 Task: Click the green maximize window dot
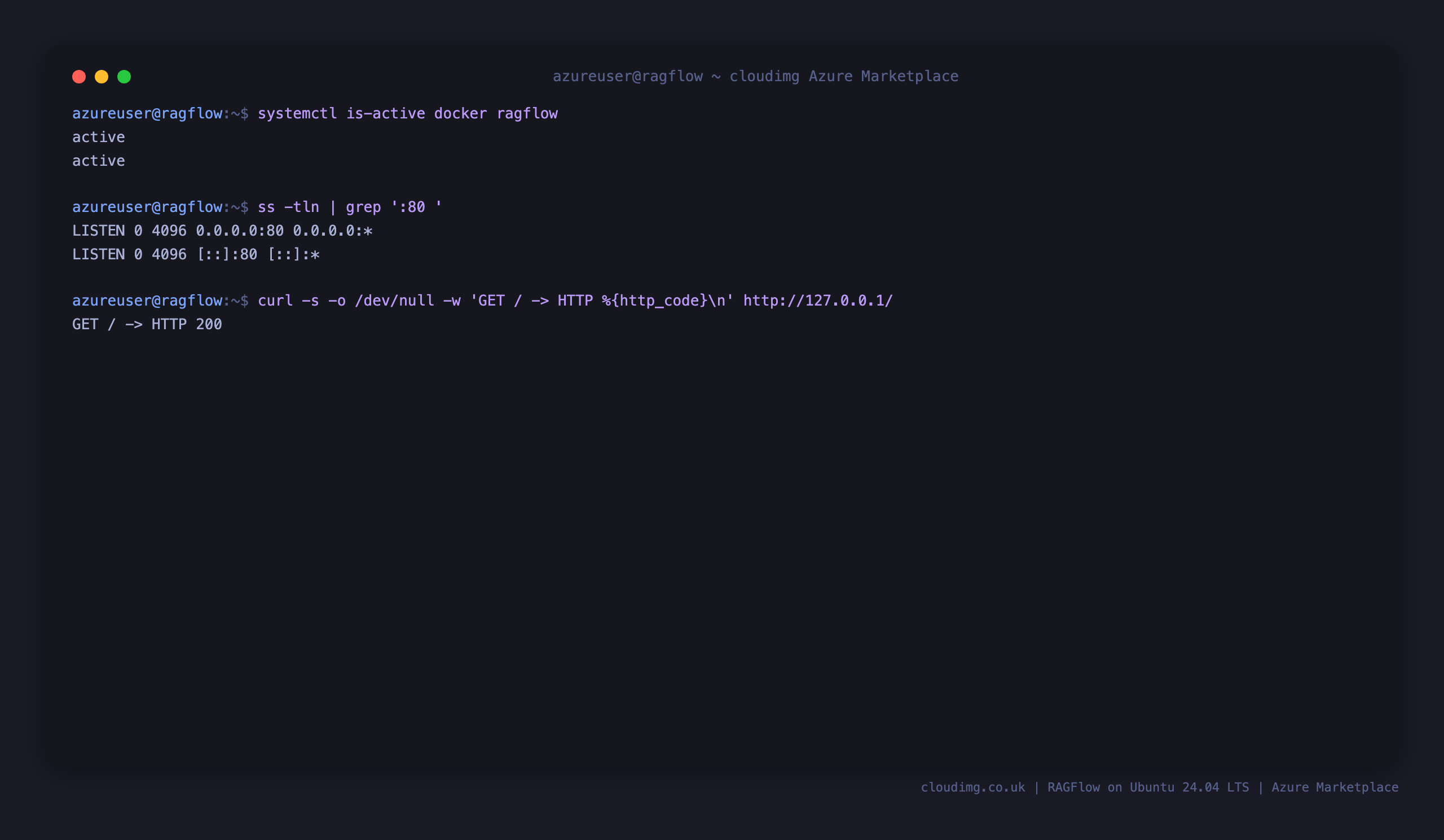(x=124, y=77)
